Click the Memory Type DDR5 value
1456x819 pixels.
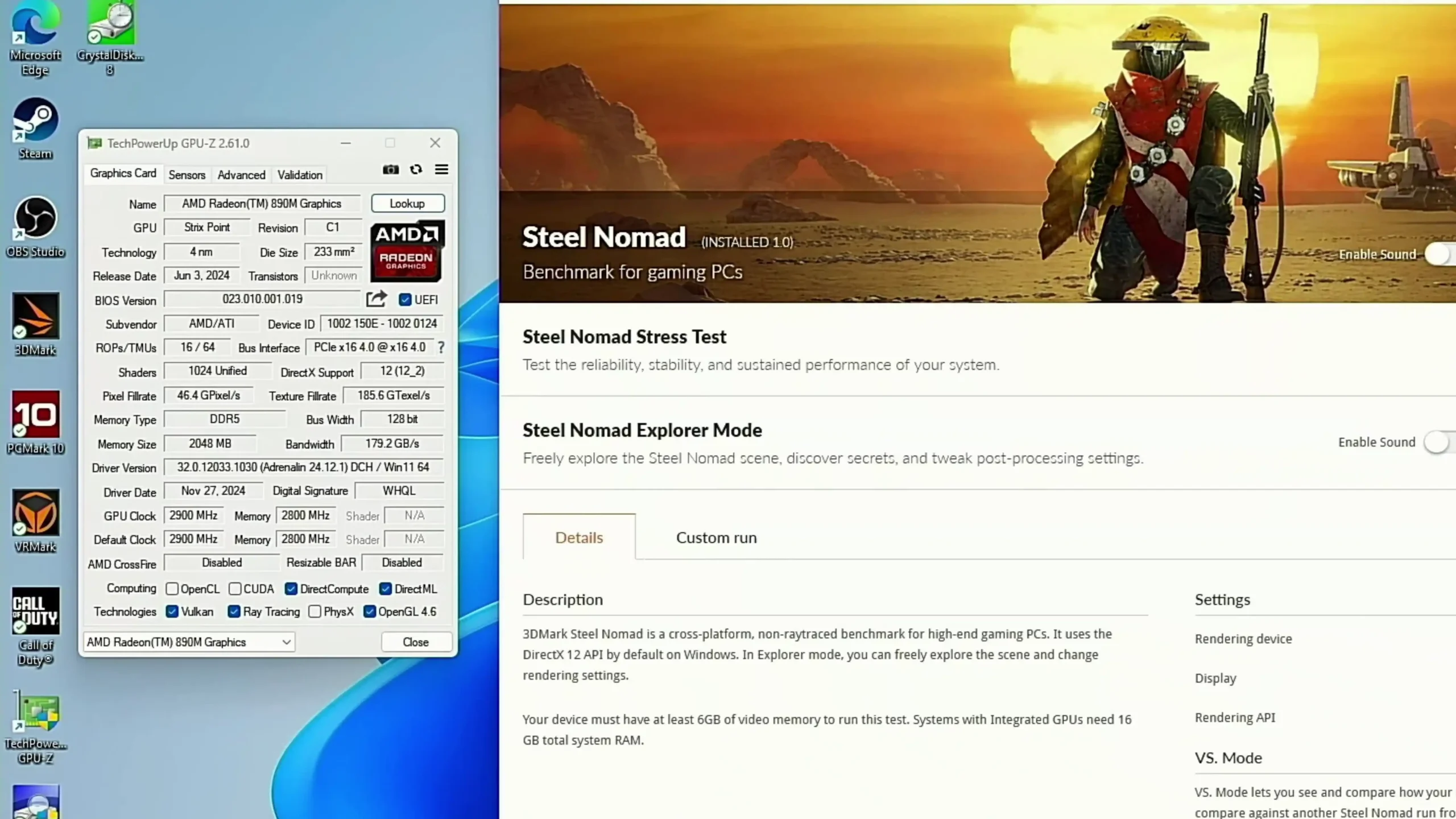225,419
